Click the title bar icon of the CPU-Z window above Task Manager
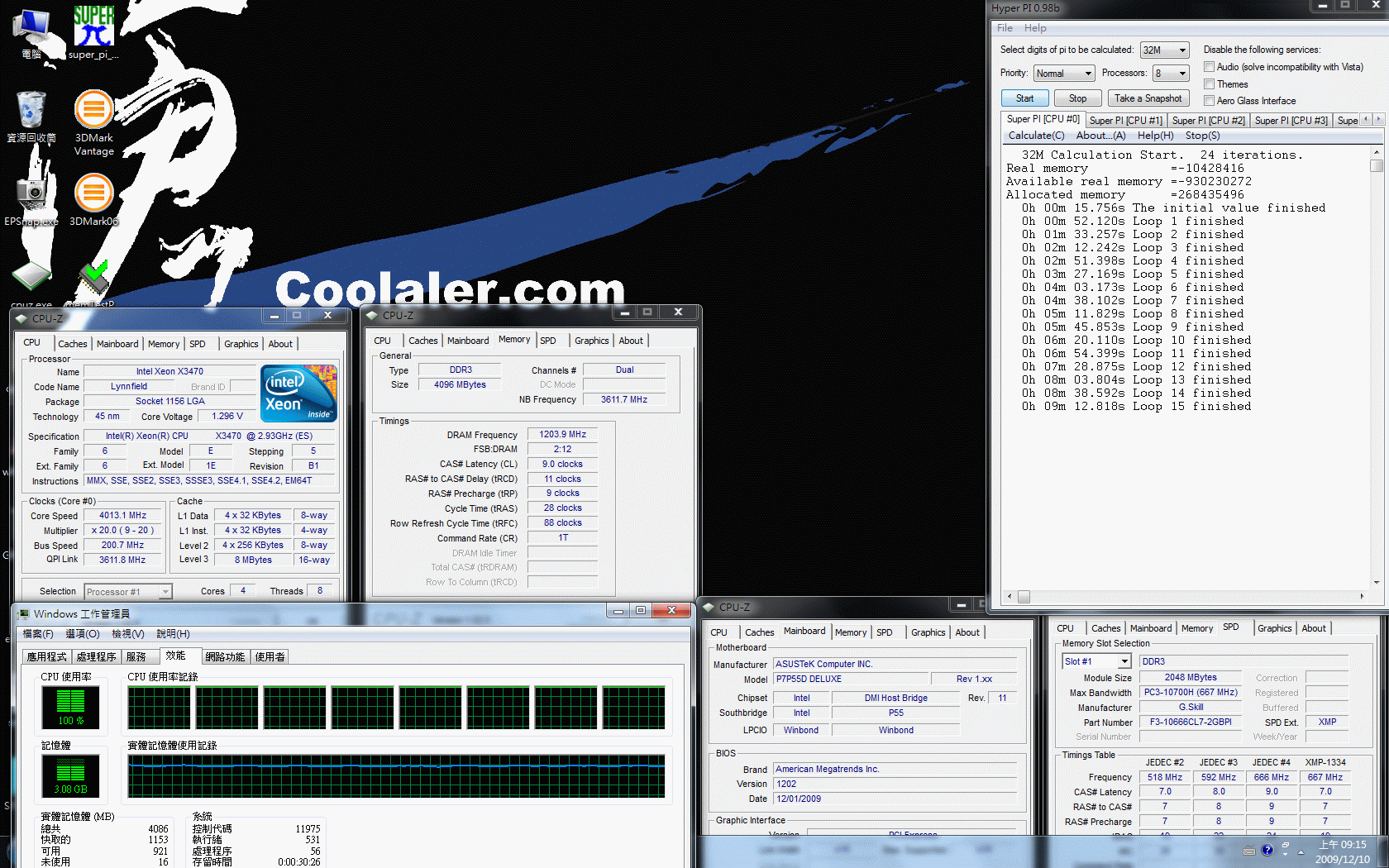 point(21,318)
